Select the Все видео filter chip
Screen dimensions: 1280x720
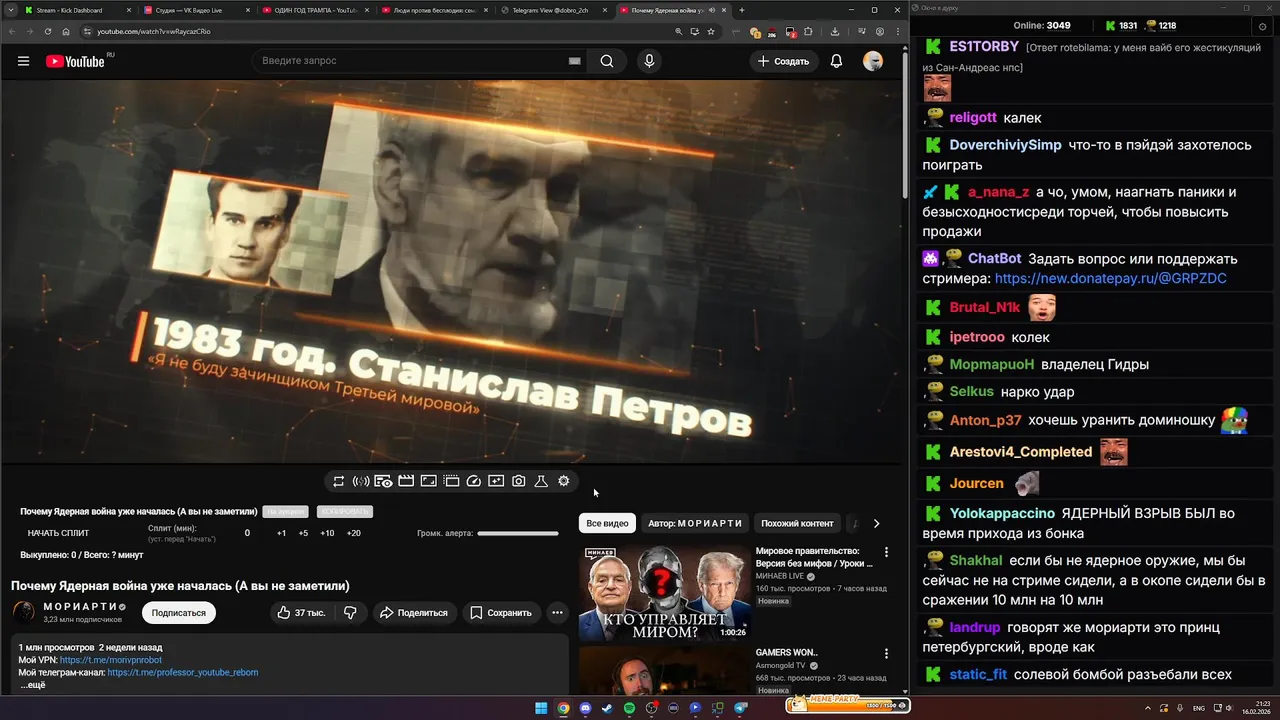coord(607,523)
